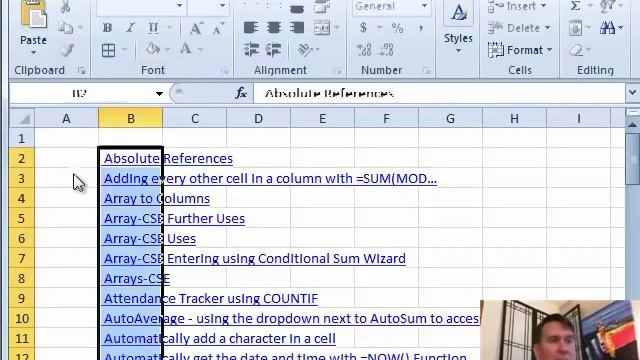
Task: Open the font name dropdown
Action: pos(179,6)
